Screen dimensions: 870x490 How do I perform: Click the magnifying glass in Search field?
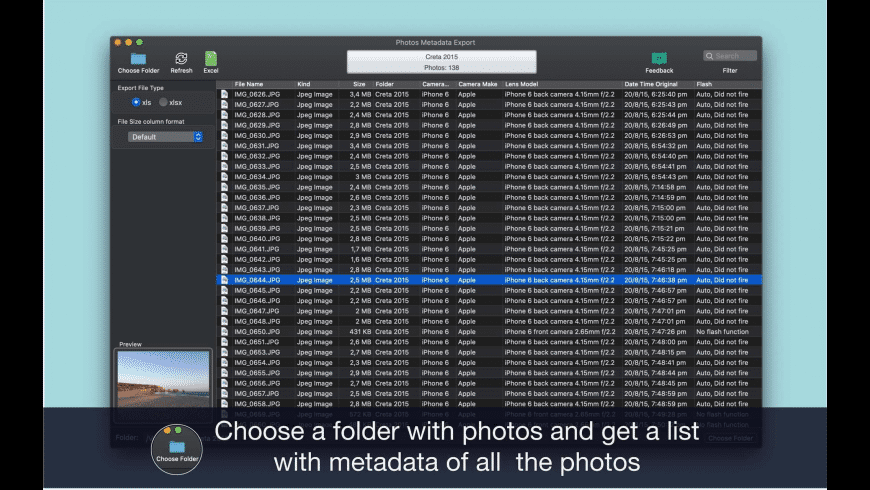pos(709,56)
